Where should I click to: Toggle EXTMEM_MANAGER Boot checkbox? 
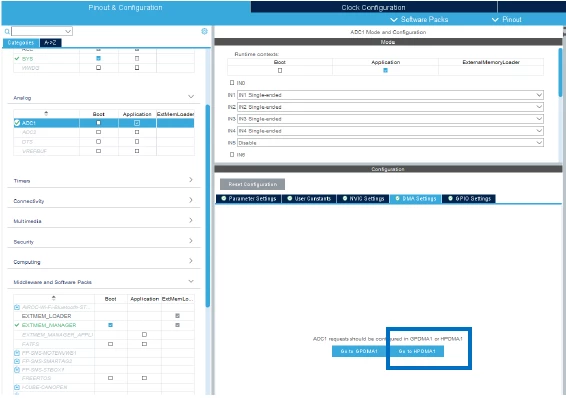pos(110,325)
